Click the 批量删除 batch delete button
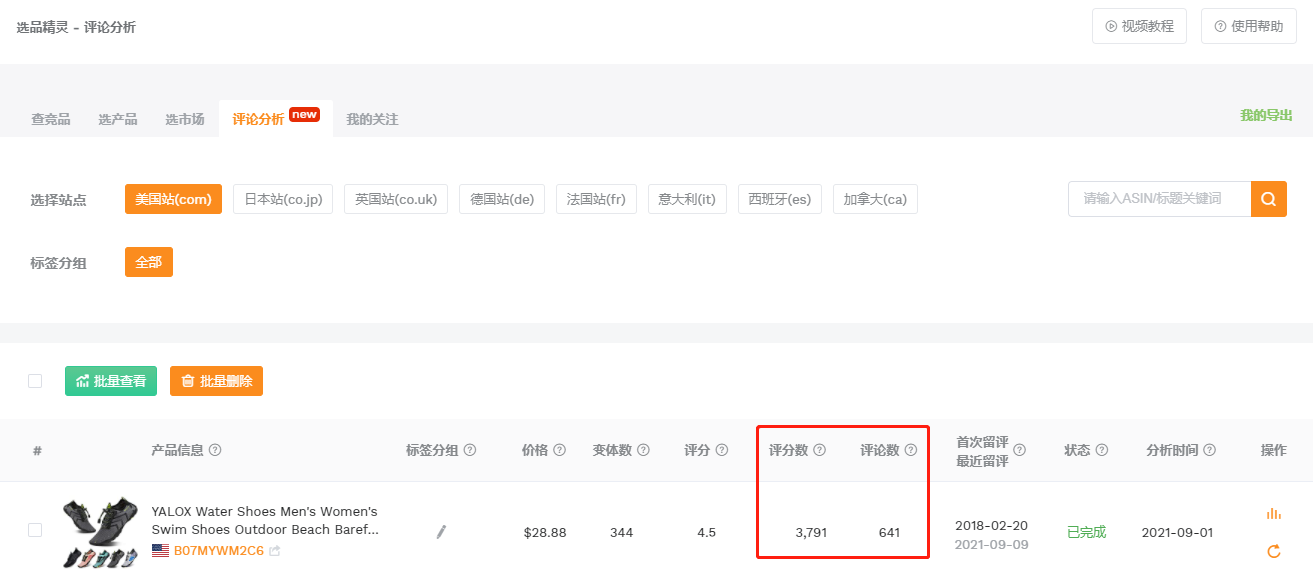Viewport: 1313px width, 583px height. point(216,380)
